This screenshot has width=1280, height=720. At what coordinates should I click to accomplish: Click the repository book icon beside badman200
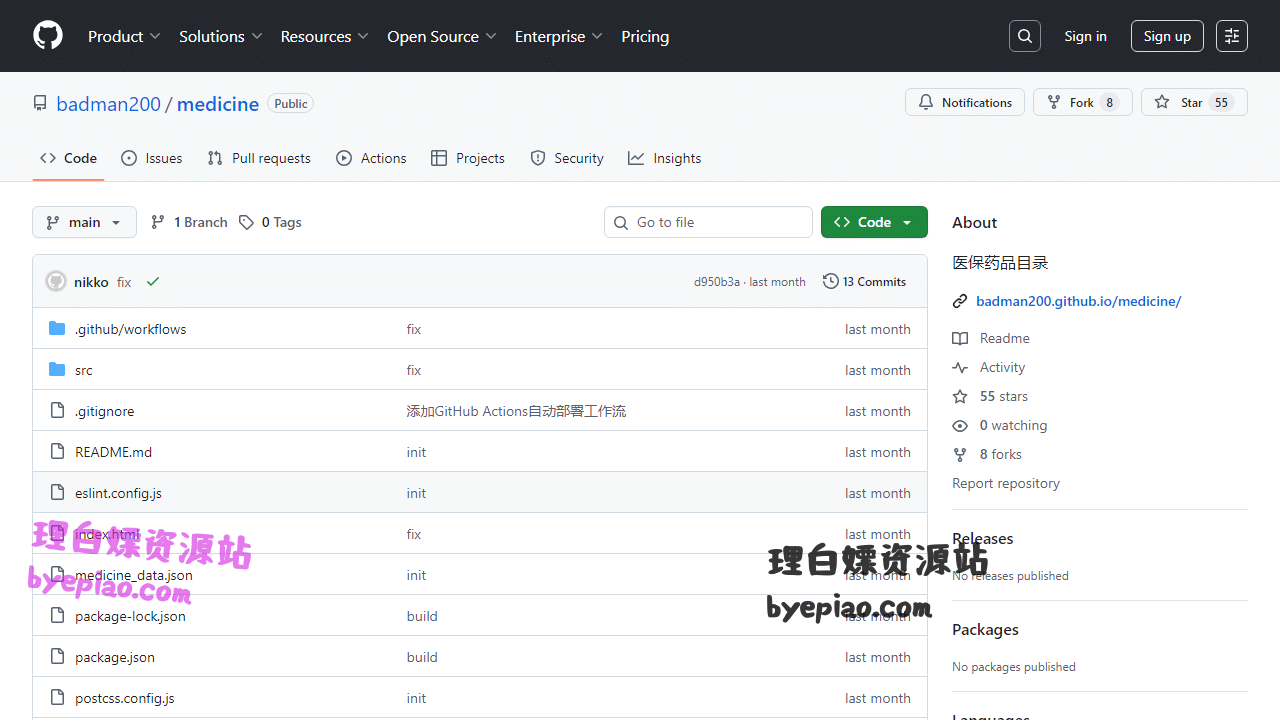pos(40,103)
